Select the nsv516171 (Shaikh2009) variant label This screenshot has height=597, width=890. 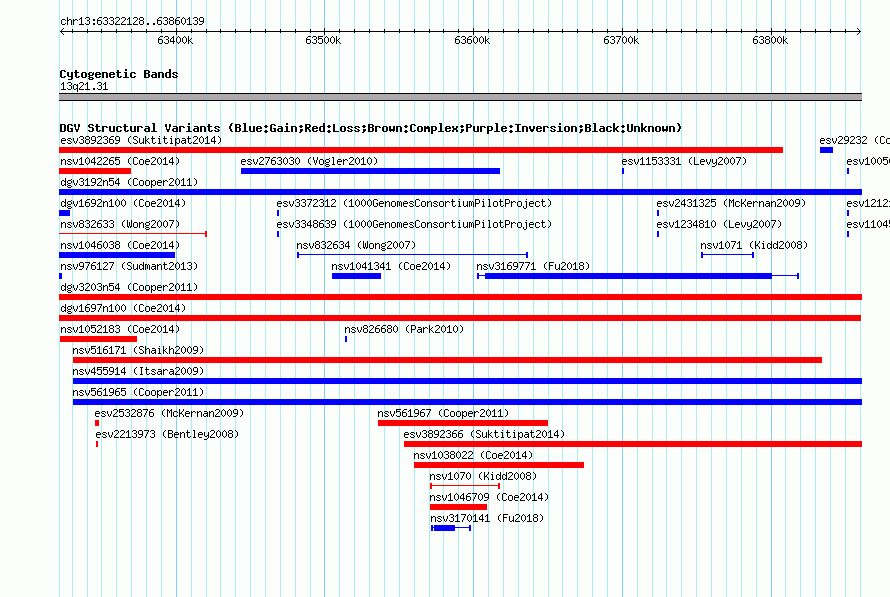coord(138,350)
